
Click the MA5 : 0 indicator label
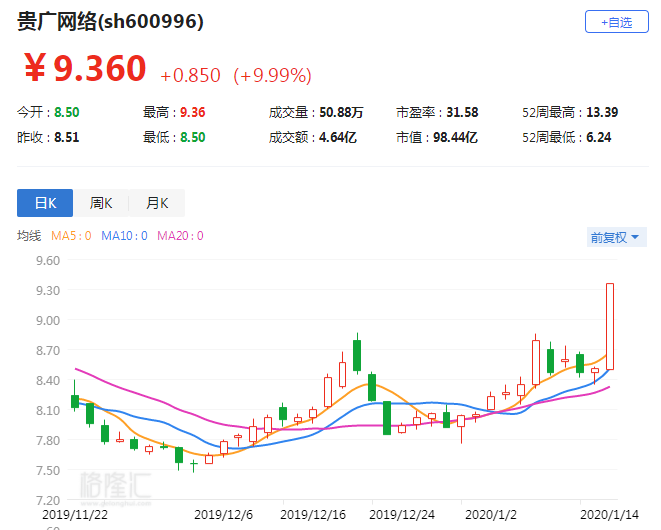pyautogui.click(x=71, y=236)
